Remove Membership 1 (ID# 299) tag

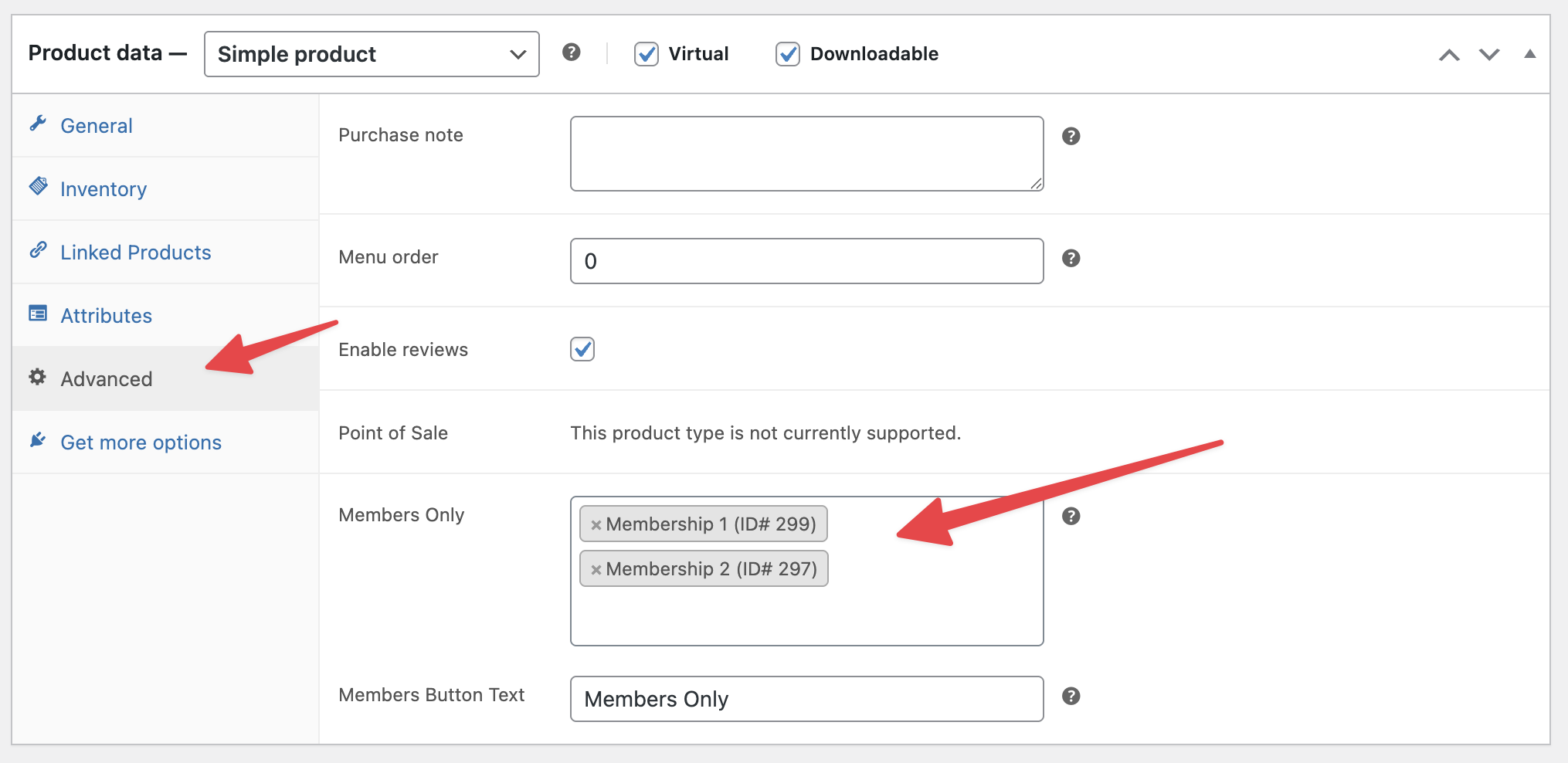point(596,525)
